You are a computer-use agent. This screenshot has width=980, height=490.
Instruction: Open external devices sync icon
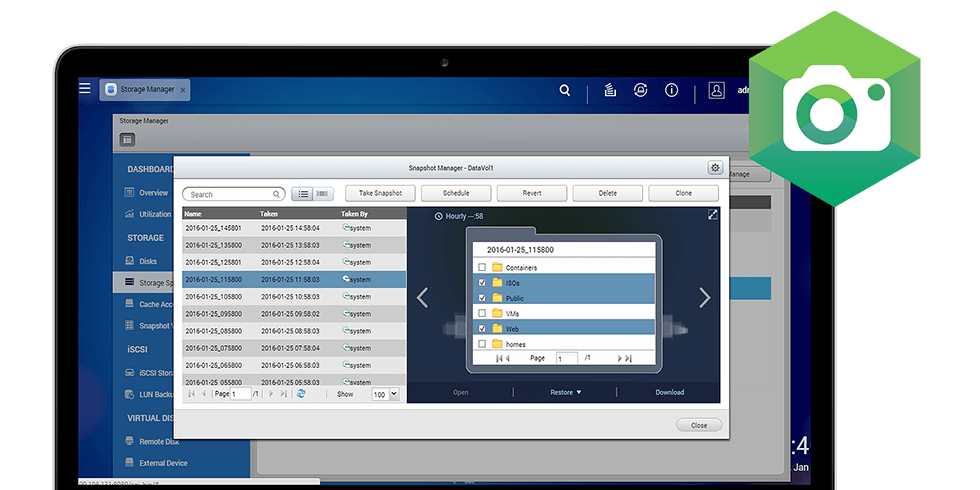(x=641, y=90)
